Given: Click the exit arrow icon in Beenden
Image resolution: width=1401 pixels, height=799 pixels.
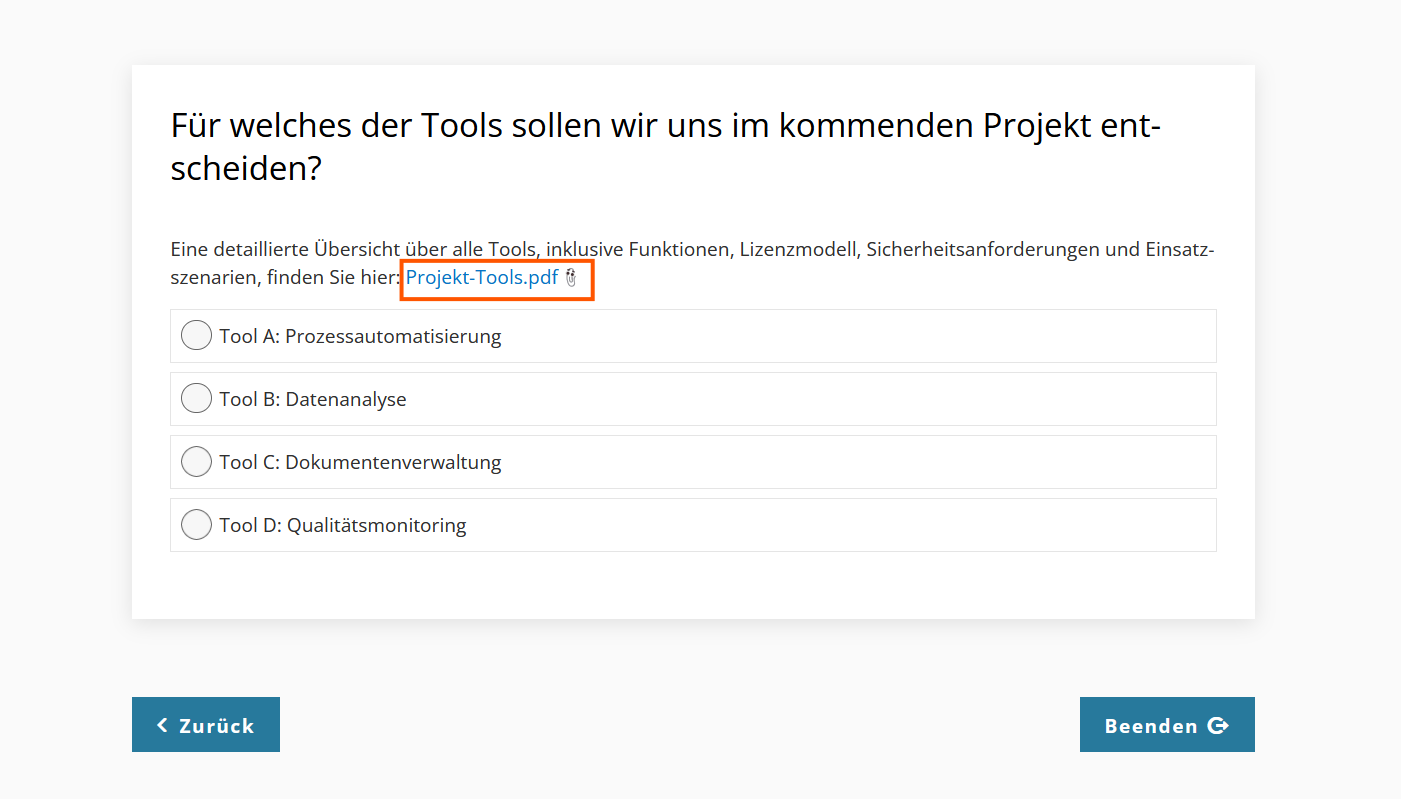Looking at the screenshot, I should pyautogui.click(x=1218, y=726).
